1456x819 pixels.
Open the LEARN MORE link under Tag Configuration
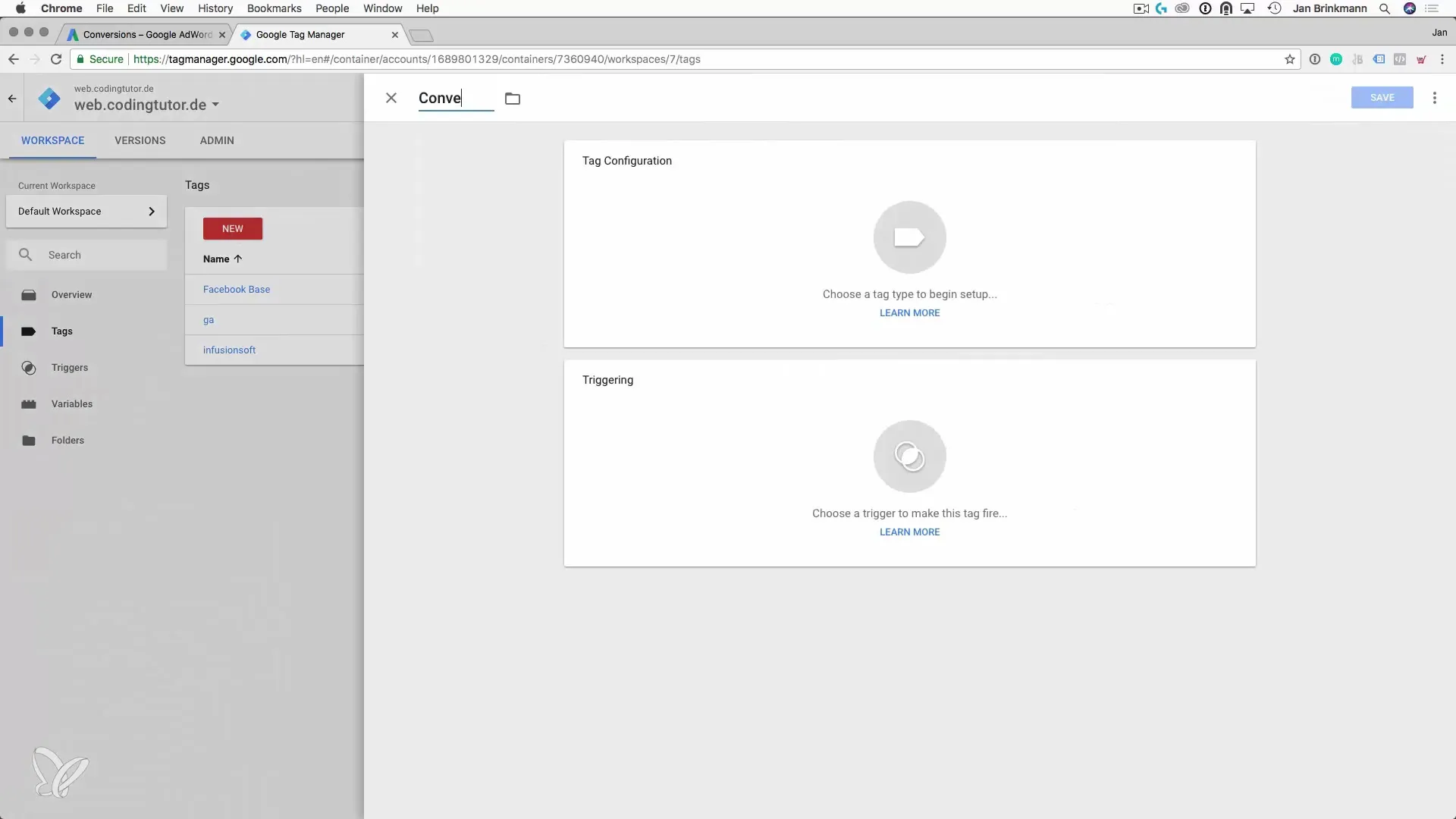[x=909, y=313]
